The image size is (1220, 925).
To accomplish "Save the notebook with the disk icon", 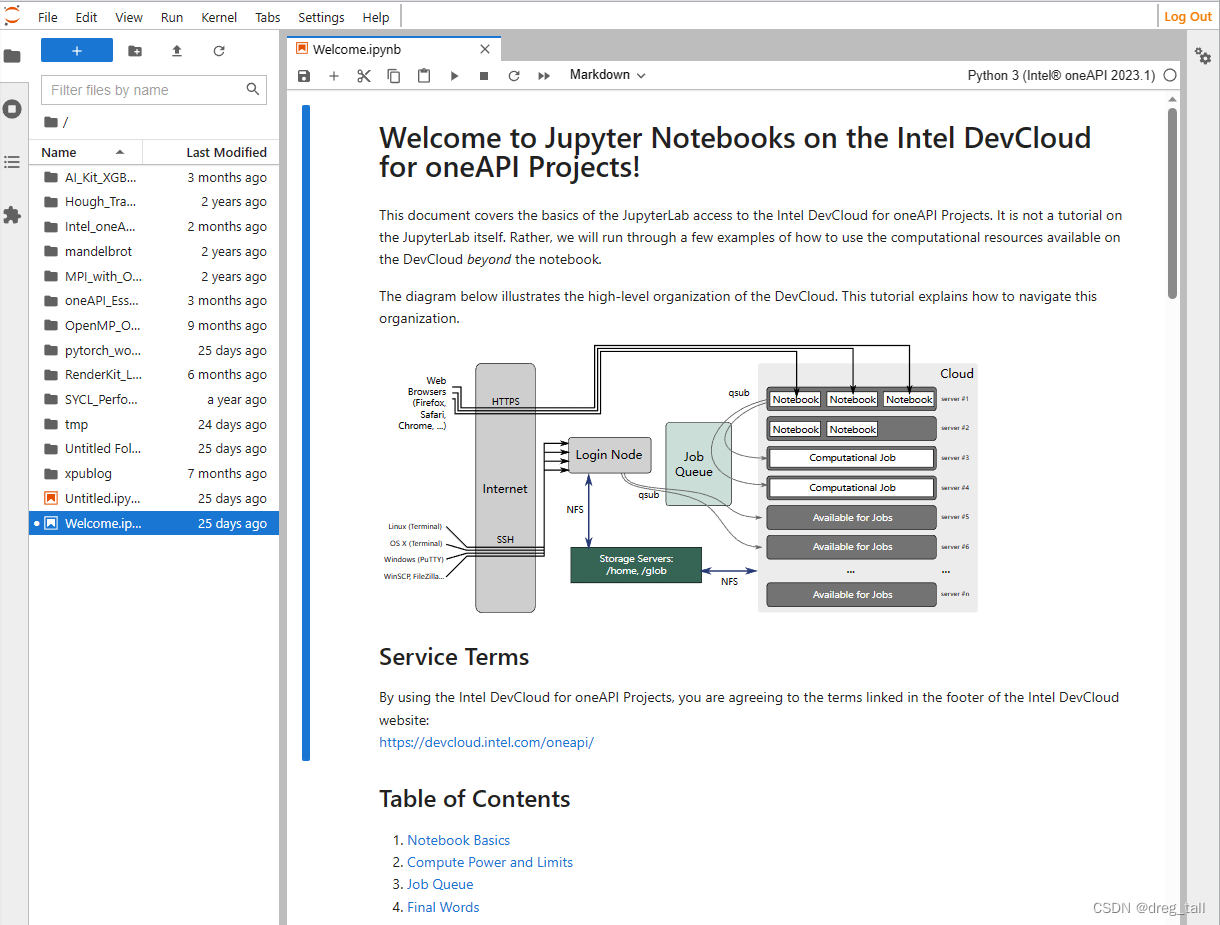I will (x=304, y=76).
